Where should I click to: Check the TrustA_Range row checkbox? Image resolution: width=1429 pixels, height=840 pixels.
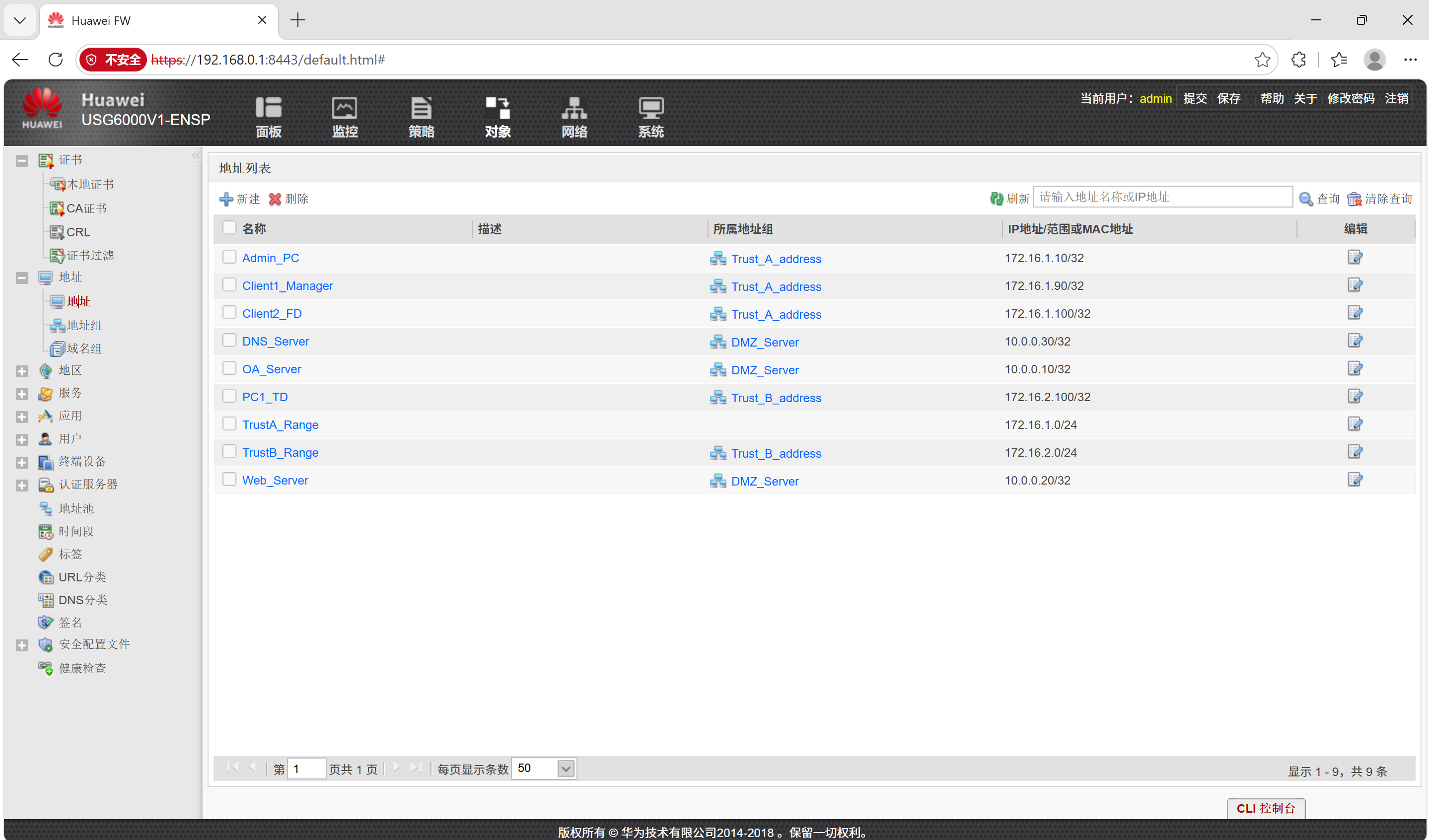[229, 423]
